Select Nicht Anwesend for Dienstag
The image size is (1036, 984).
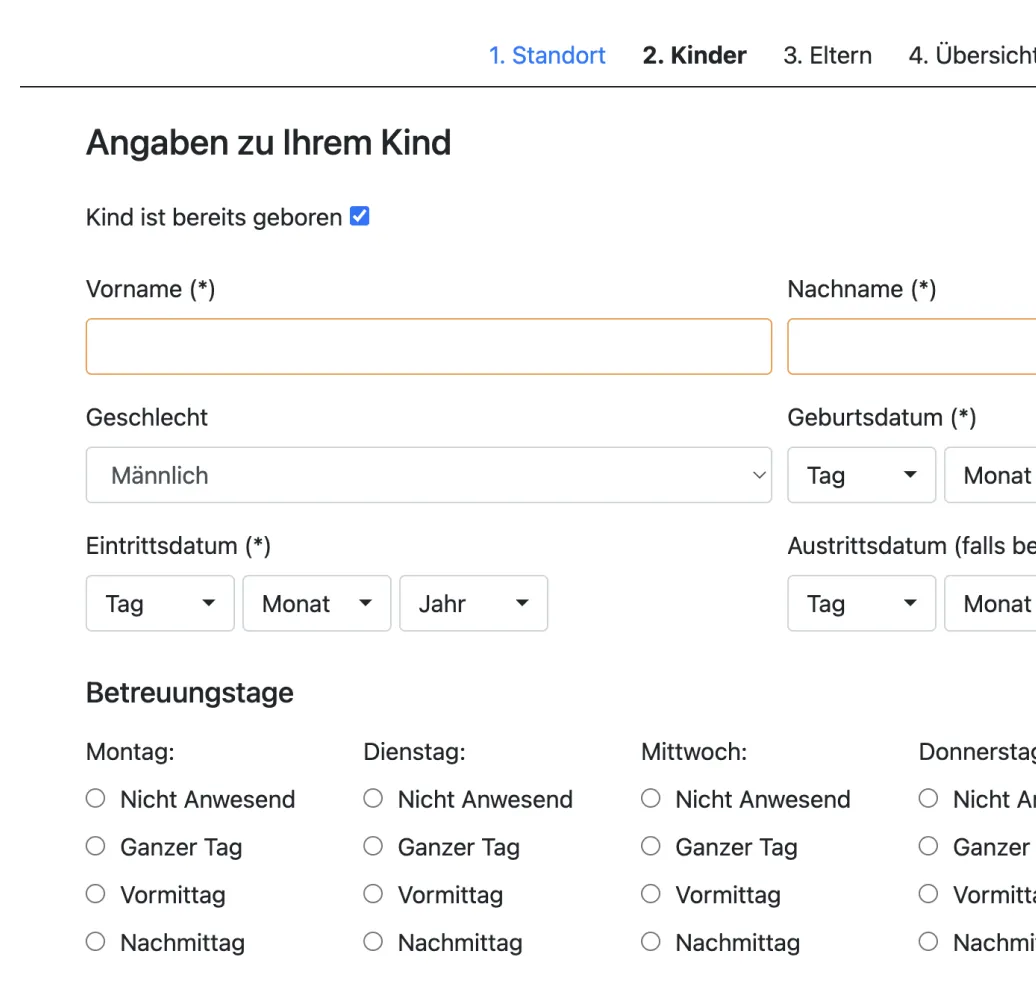373,798
